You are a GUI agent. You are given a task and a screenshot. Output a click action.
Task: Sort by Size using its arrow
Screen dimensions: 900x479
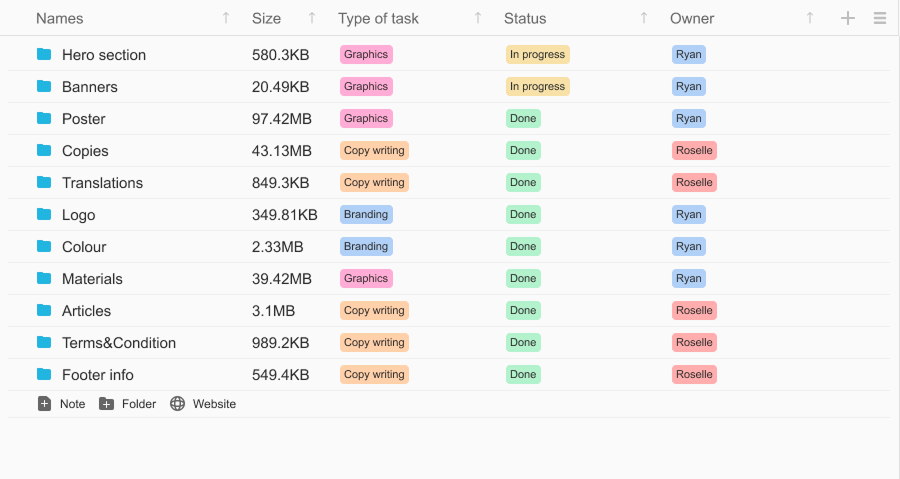coord(312,18)
